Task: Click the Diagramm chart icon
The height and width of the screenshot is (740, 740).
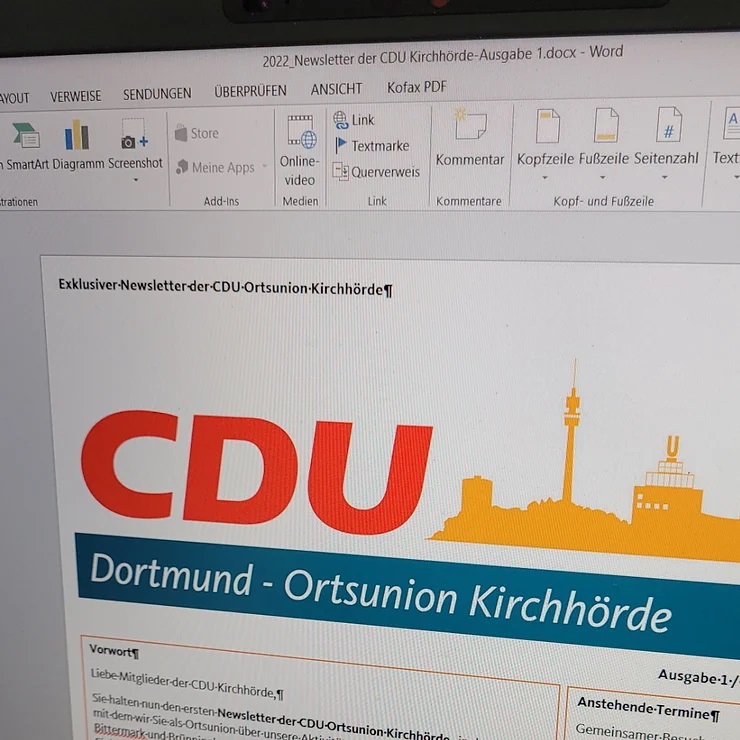Action: coord(77,135)
